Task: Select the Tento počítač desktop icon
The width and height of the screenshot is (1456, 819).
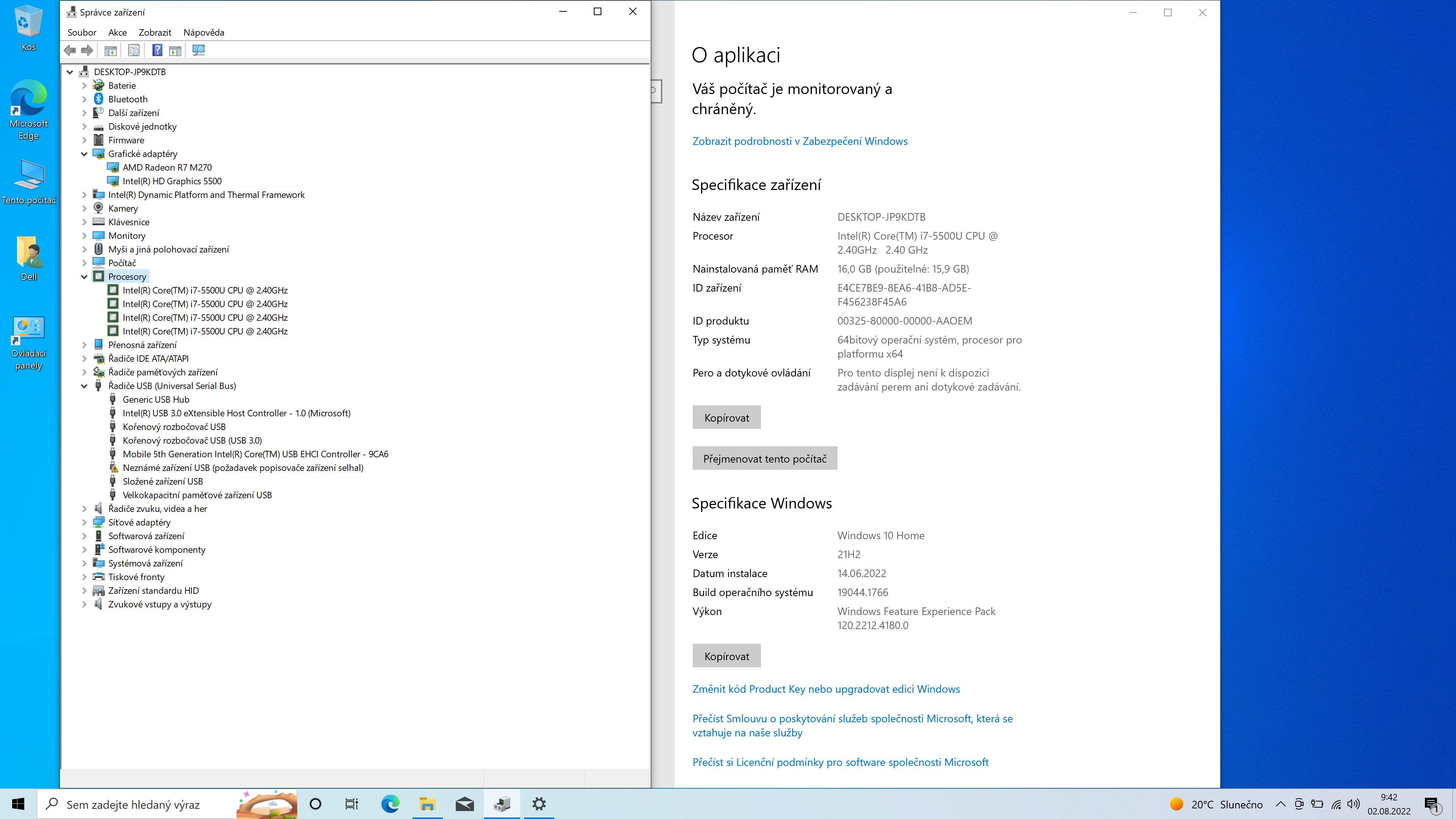Action: (x=28, y=182)
